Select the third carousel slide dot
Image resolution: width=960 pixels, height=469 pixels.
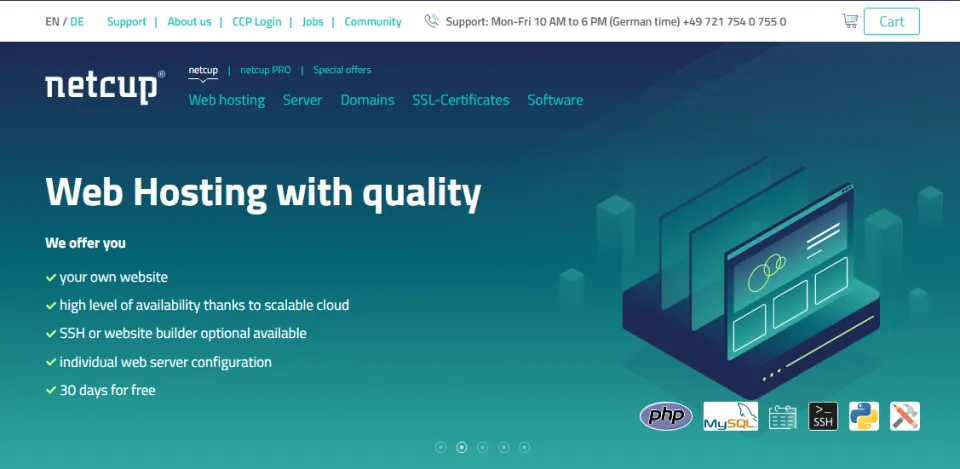[x=483, y=447]
